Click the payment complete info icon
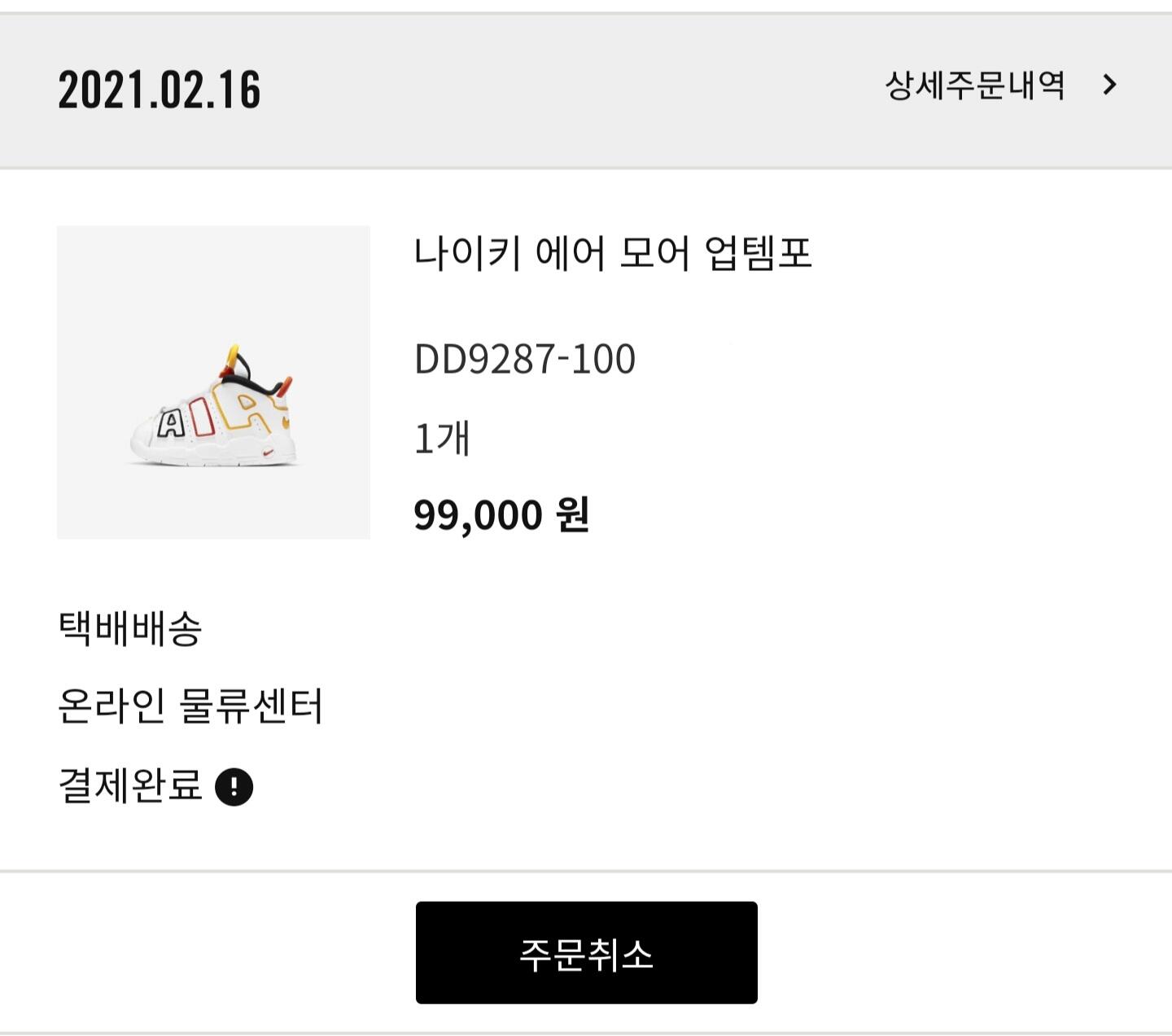The width and height of the screenshot is (1172, 1036). pyautogui.click(x=234, y=787)
